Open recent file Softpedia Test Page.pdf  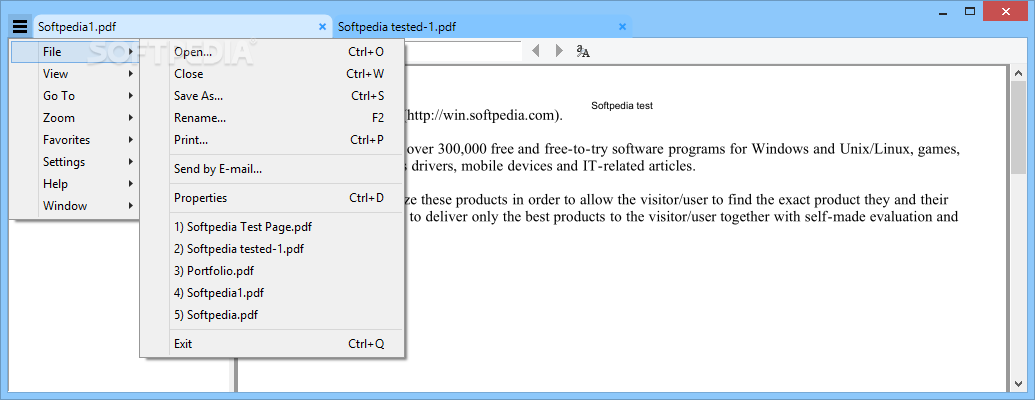pyautogui.click(x=272, y=227)
